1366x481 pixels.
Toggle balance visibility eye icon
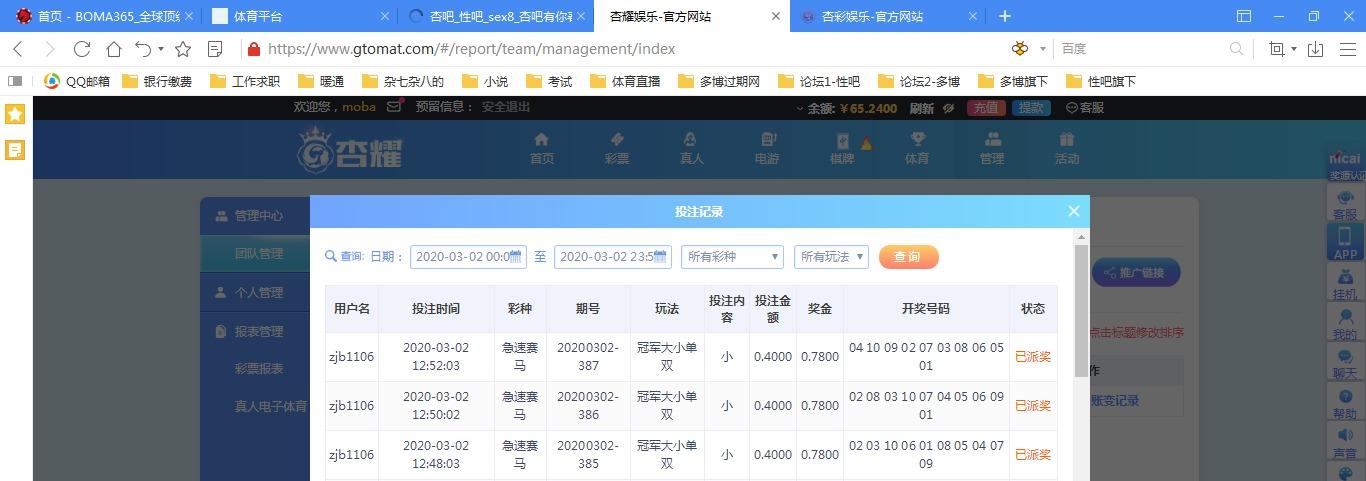[947, 108]
